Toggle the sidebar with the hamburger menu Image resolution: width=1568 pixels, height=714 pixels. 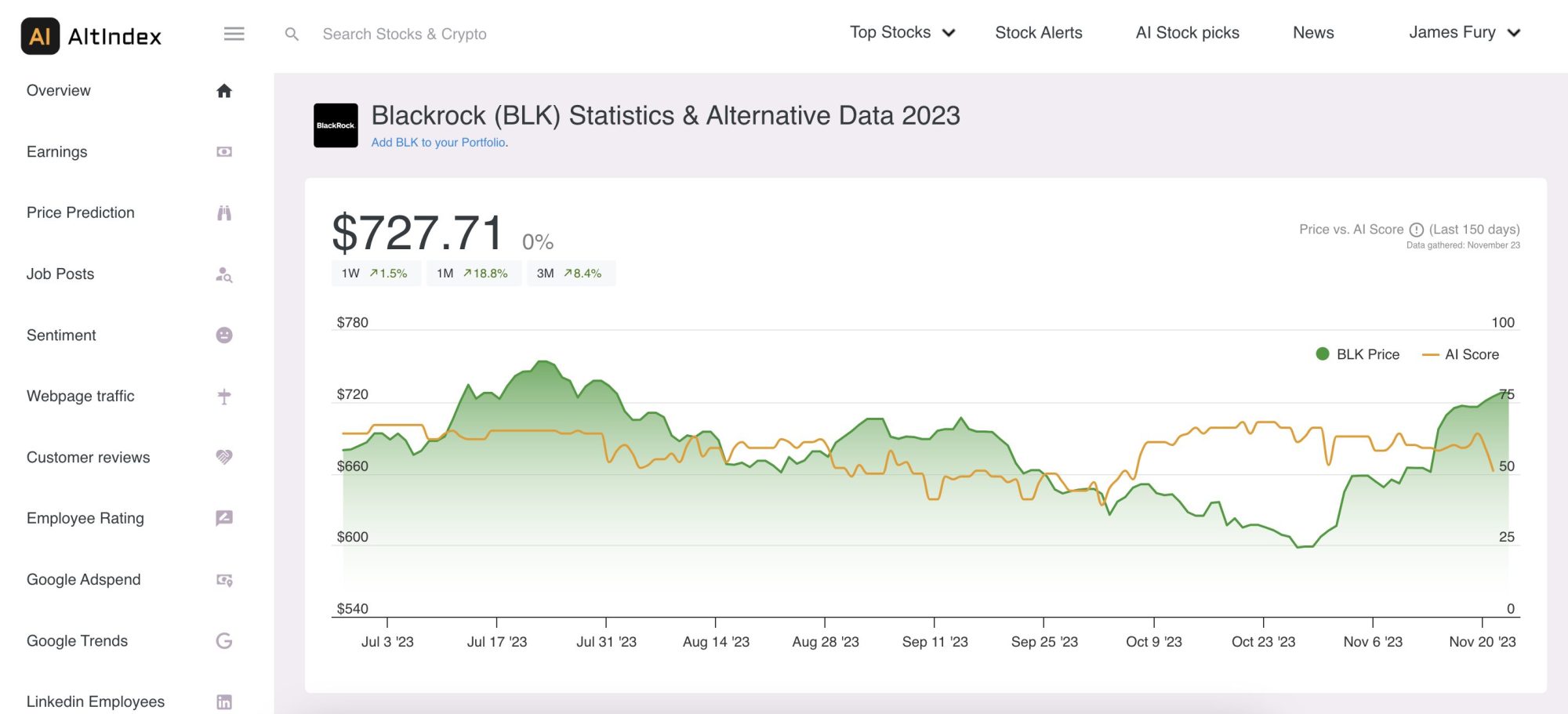(233, 34)
